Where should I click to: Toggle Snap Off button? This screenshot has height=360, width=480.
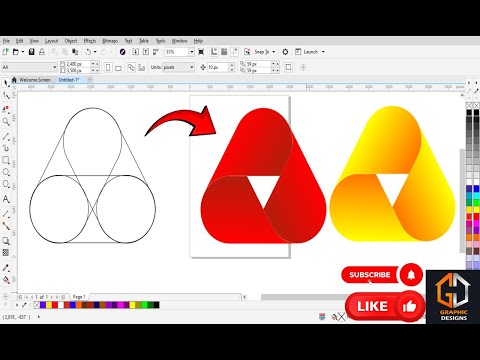tap(247, 52)
